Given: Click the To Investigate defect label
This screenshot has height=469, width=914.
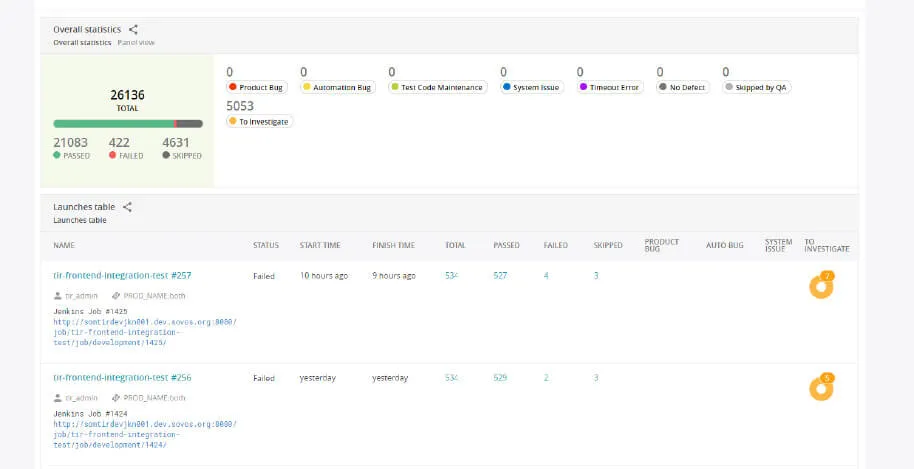Looking at the screenshot, I should point(263,122).
